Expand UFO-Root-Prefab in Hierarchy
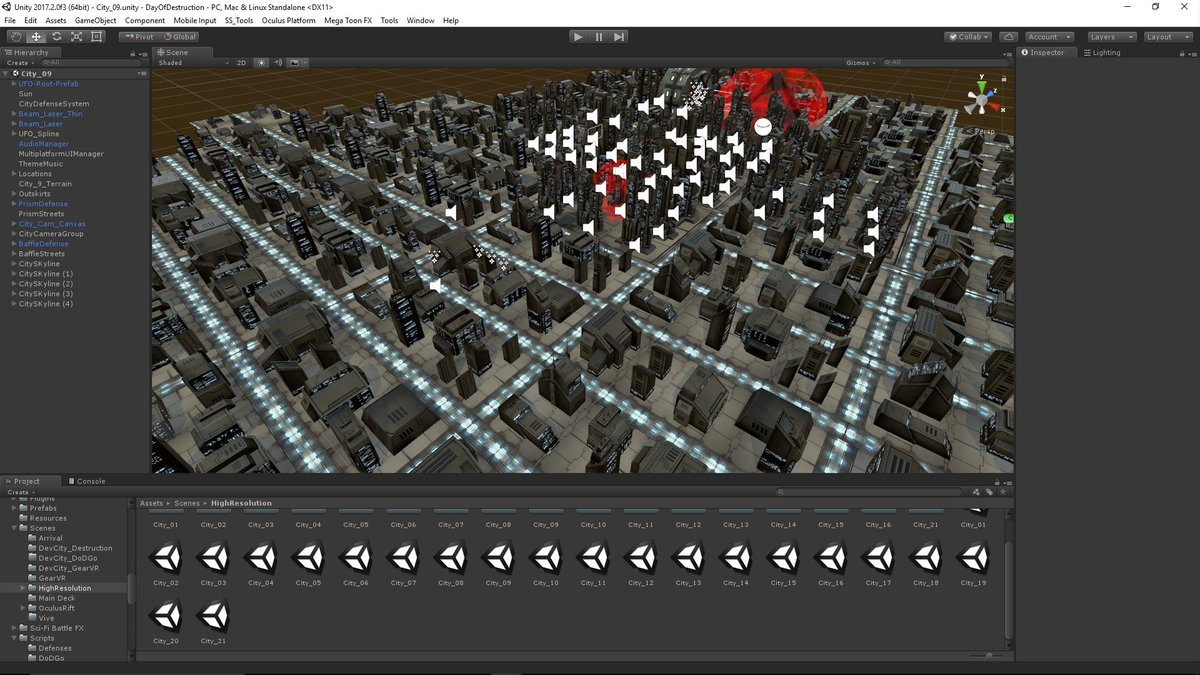Image resolution: width=1200 pixels, height=675 pixels. pos(14,84)
